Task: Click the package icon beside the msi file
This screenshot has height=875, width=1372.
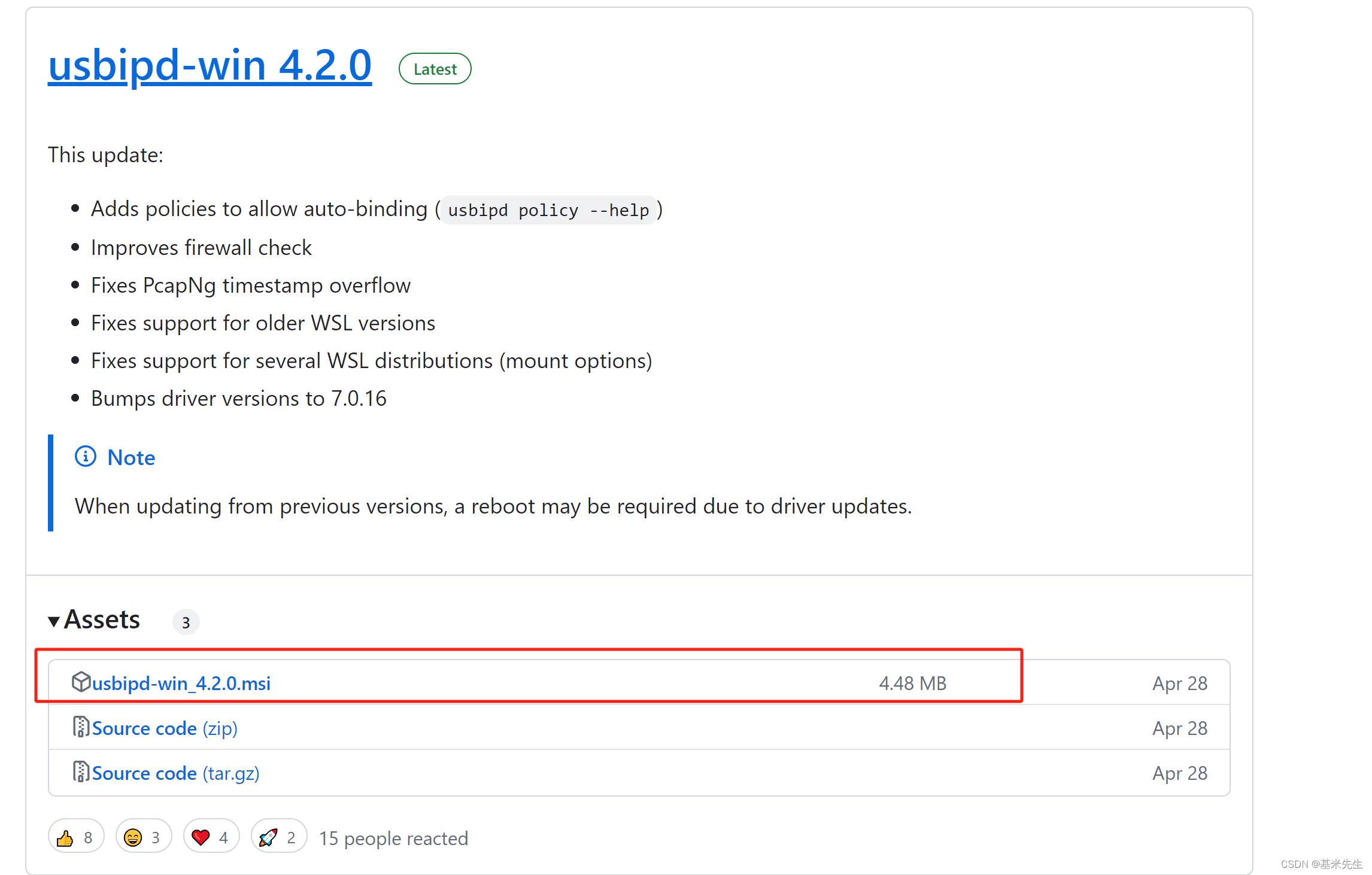Action: click(81, 682)
